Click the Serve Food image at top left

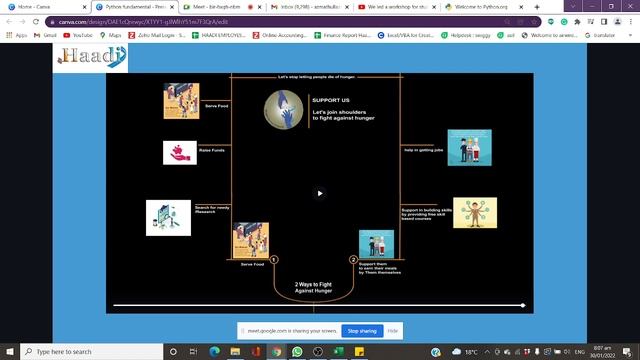[x=182, y=101]
